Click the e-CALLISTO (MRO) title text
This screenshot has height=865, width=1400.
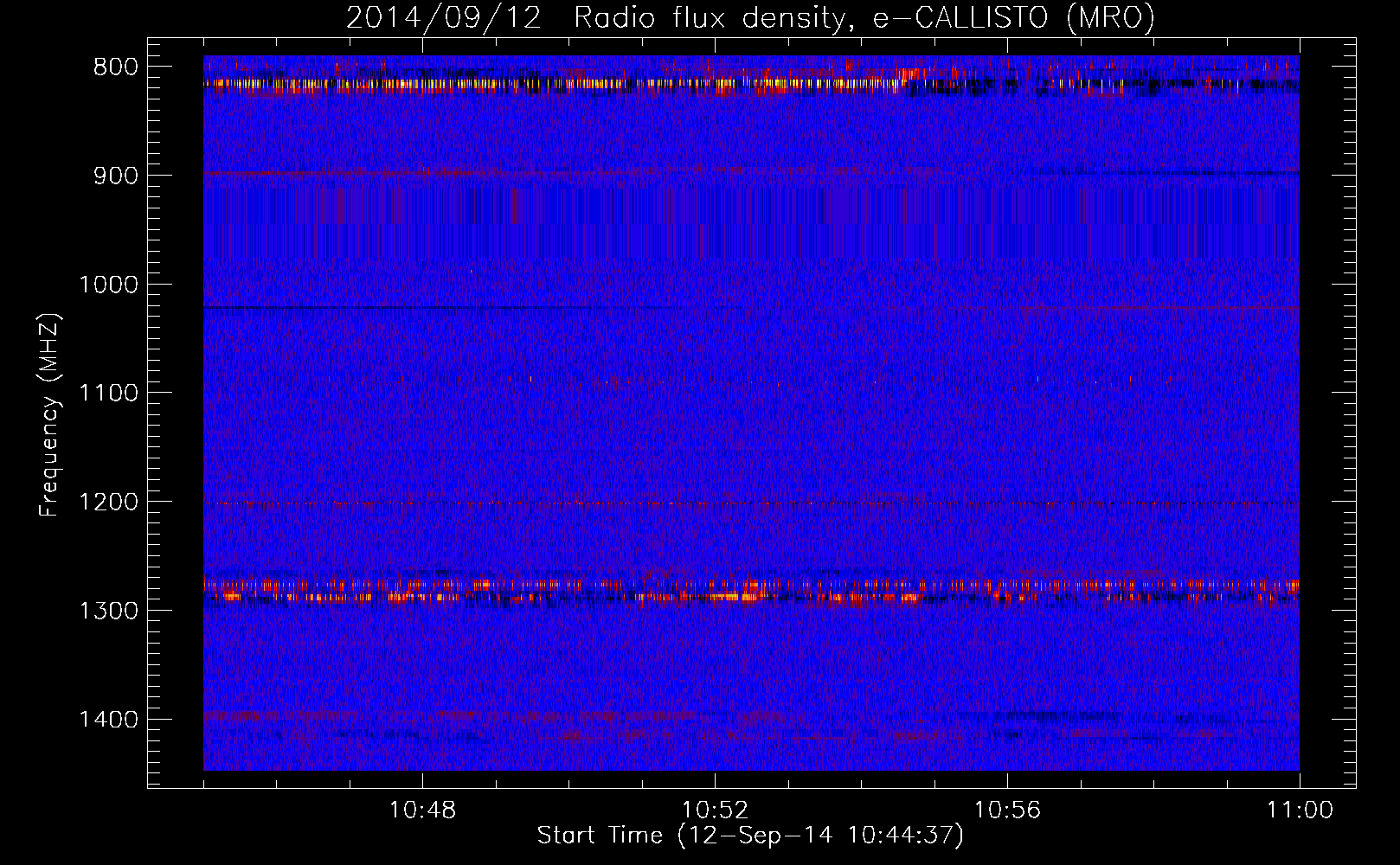[1013, 18]
